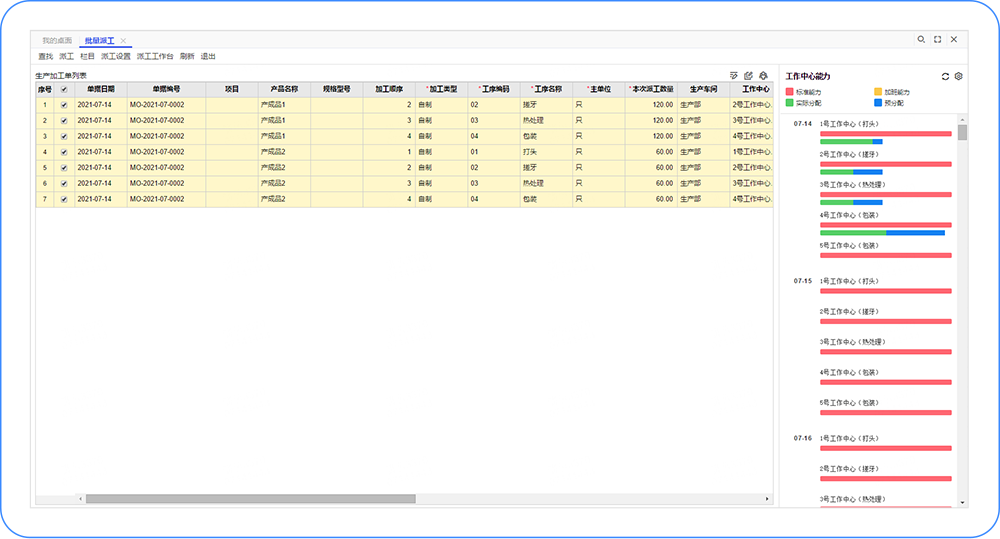The image size is (1000, 539).
Task: Uncheck the checkbox in row 1
Action: [64, 104]
